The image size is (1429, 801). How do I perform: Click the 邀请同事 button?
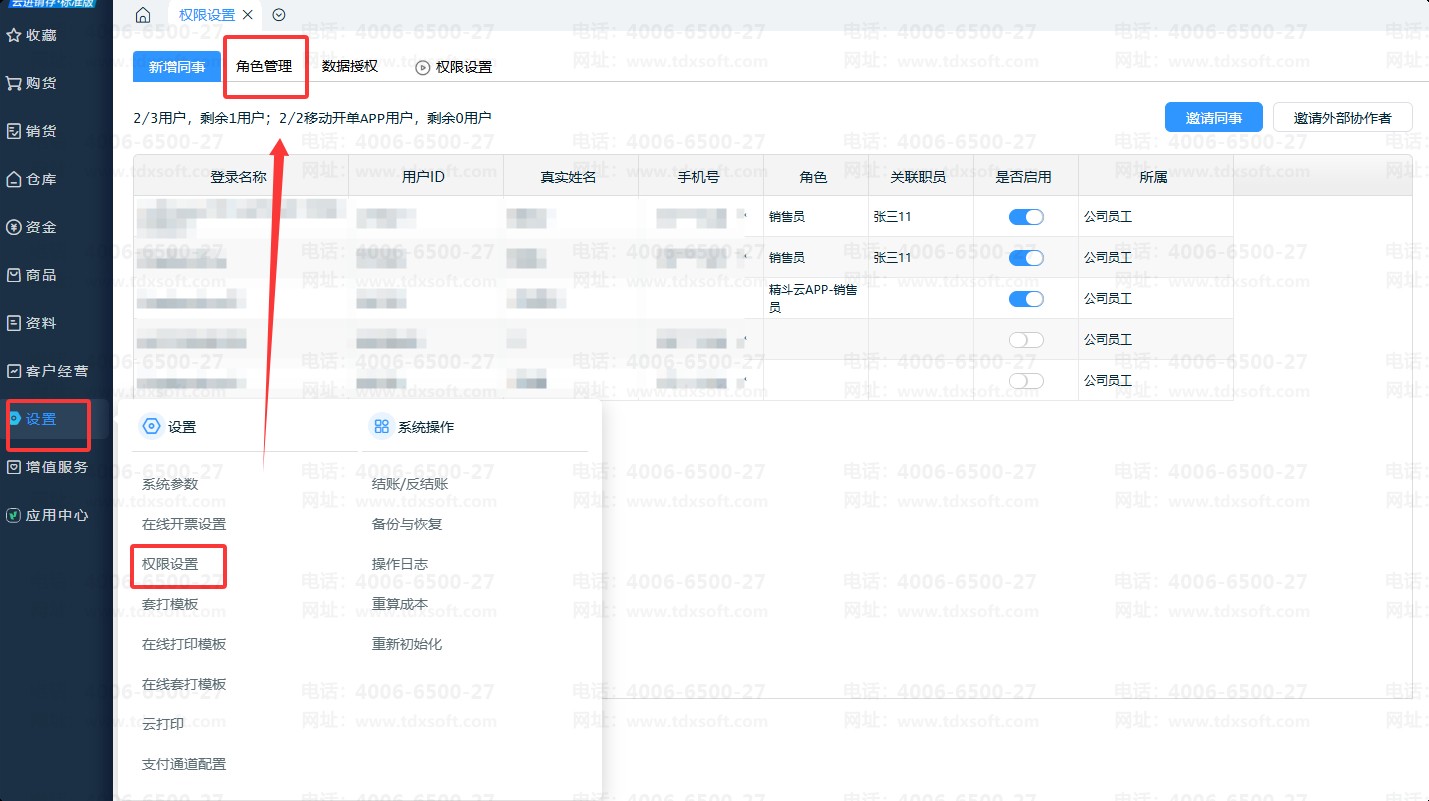point(1214,118)
